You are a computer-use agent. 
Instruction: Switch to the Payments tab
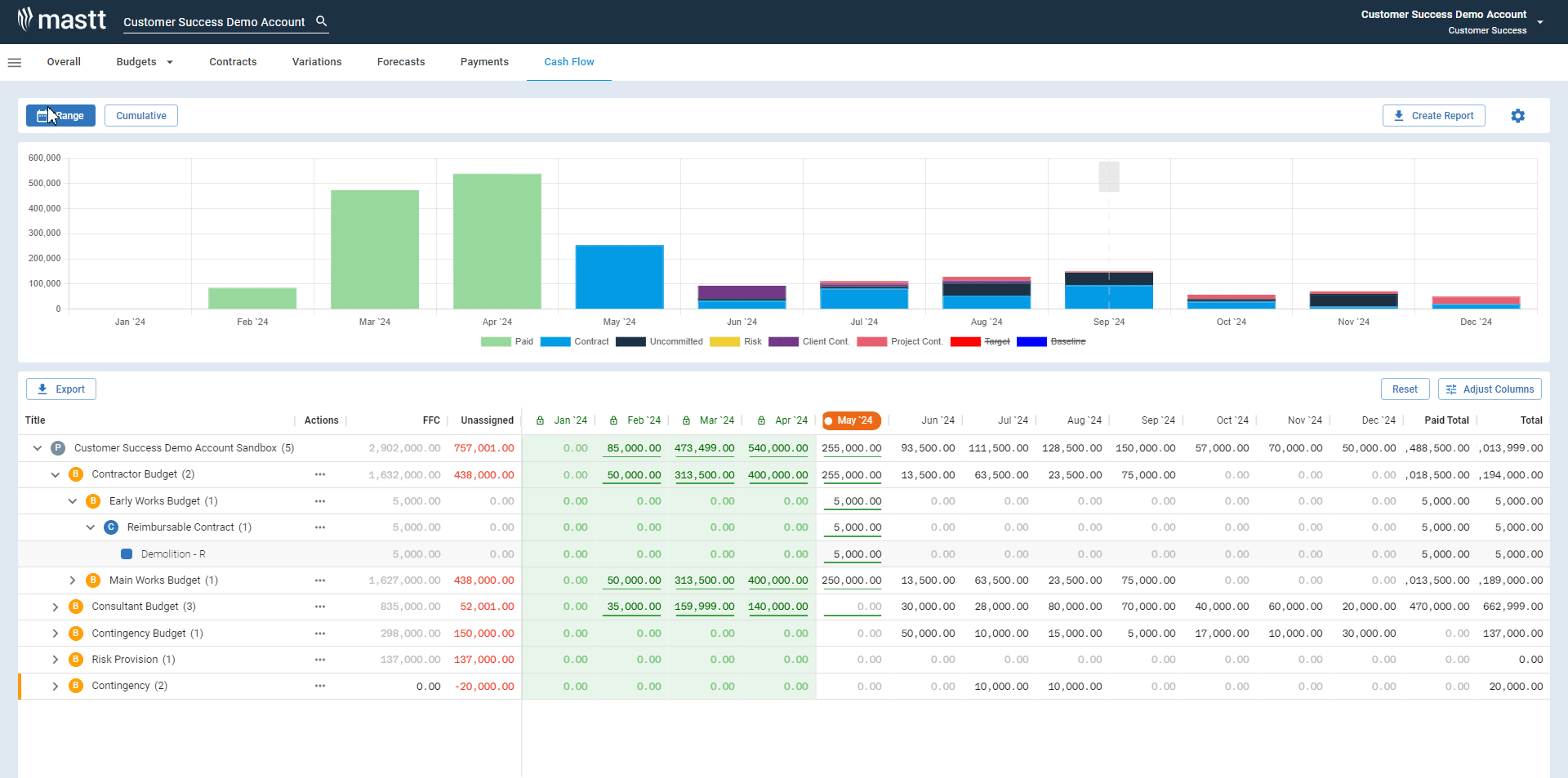coord(484,61)
